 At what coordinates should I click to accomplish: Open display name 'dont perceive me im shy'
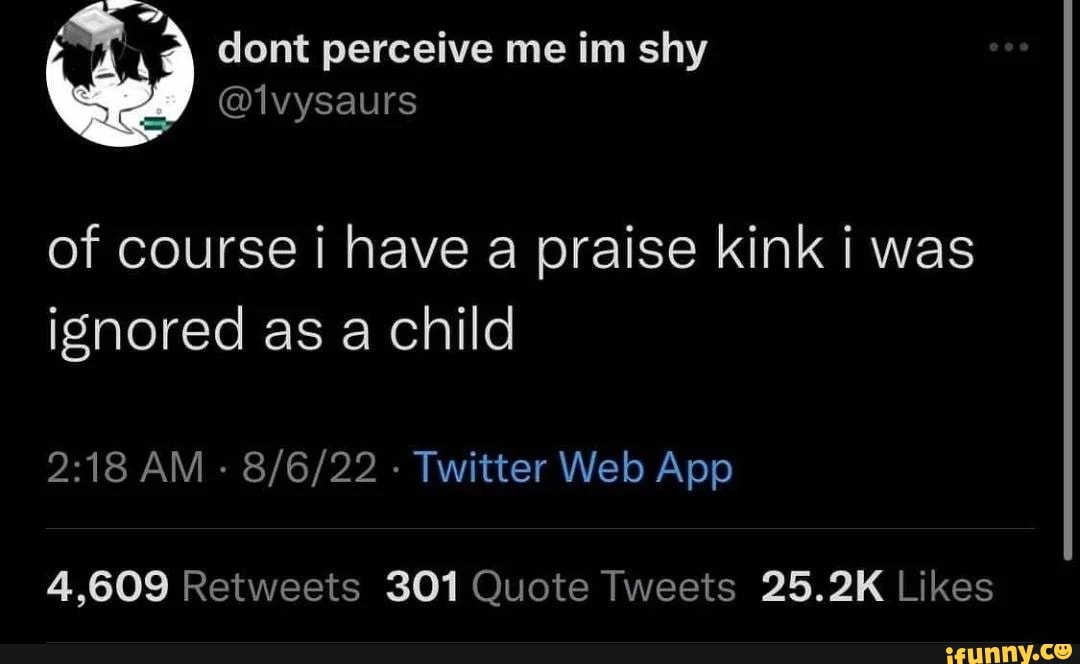coord(462,48)
